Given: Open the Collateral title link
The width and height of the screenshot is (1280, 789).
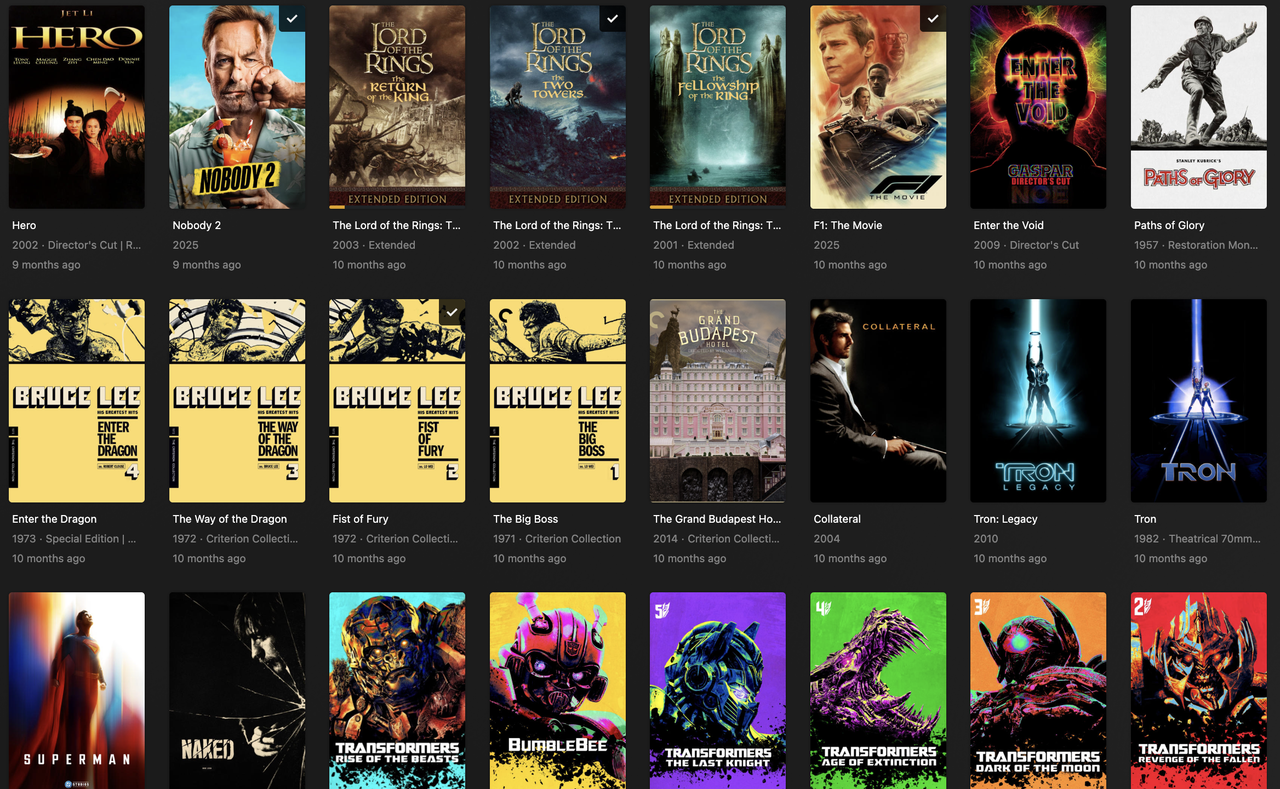Looking at the screenshot, I should [x=837, y=520].
